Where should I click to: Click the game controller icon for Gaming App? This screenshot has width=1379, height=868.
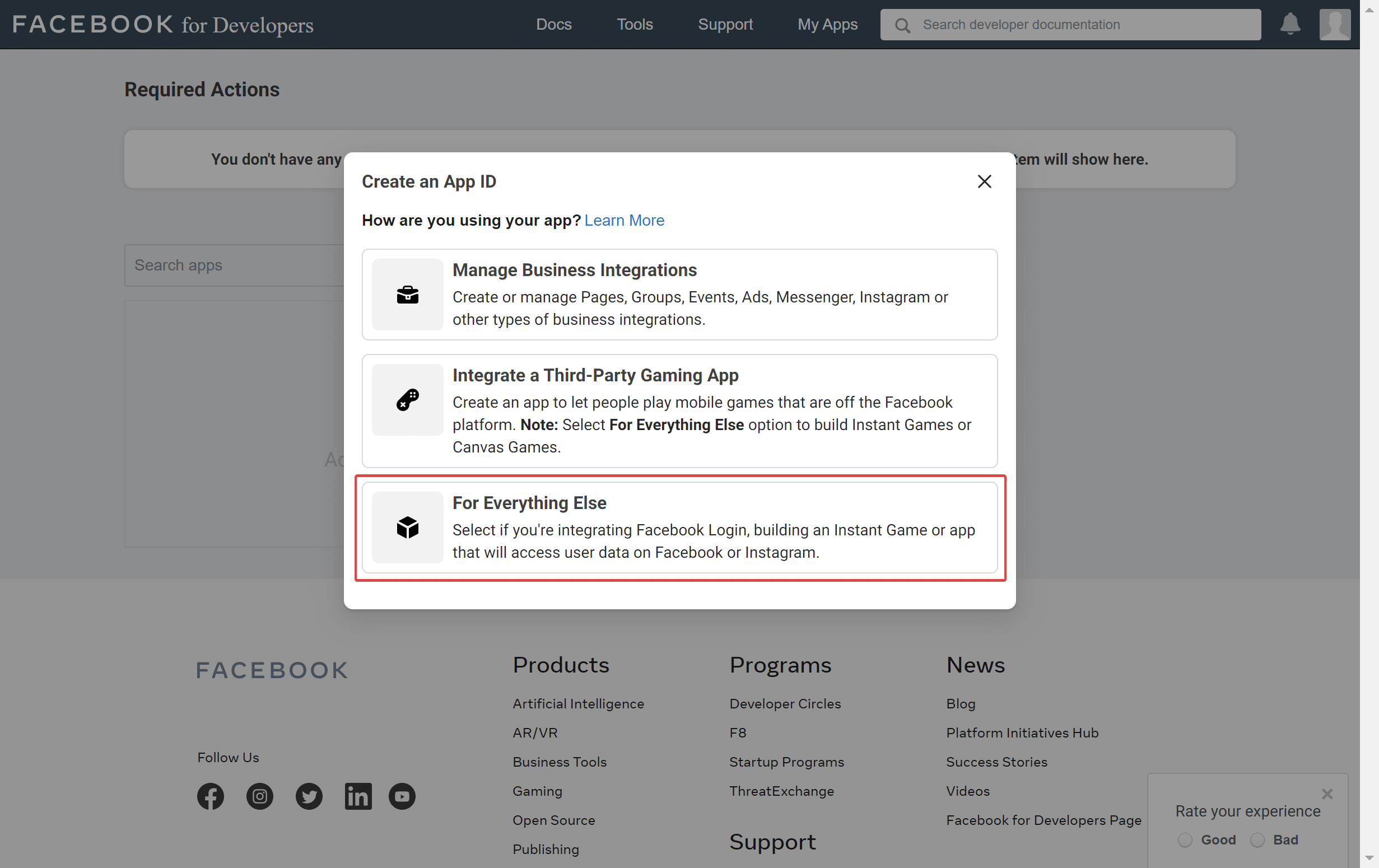[407, 400]
